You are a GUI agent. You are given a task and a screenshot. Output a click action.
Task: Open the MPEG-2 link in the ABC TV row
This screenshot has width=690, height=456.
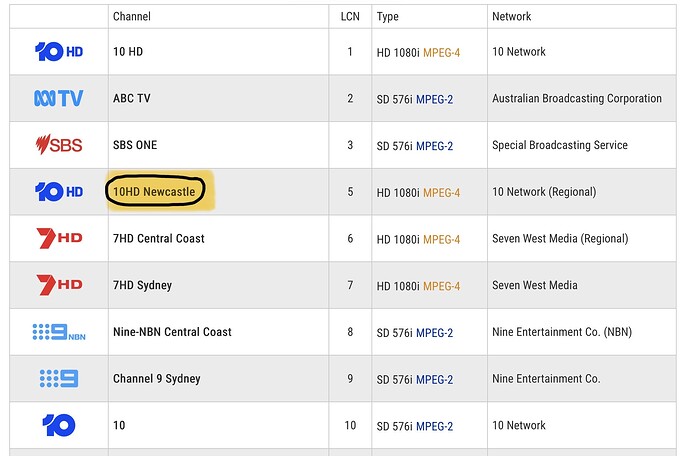tap(434, 99)
